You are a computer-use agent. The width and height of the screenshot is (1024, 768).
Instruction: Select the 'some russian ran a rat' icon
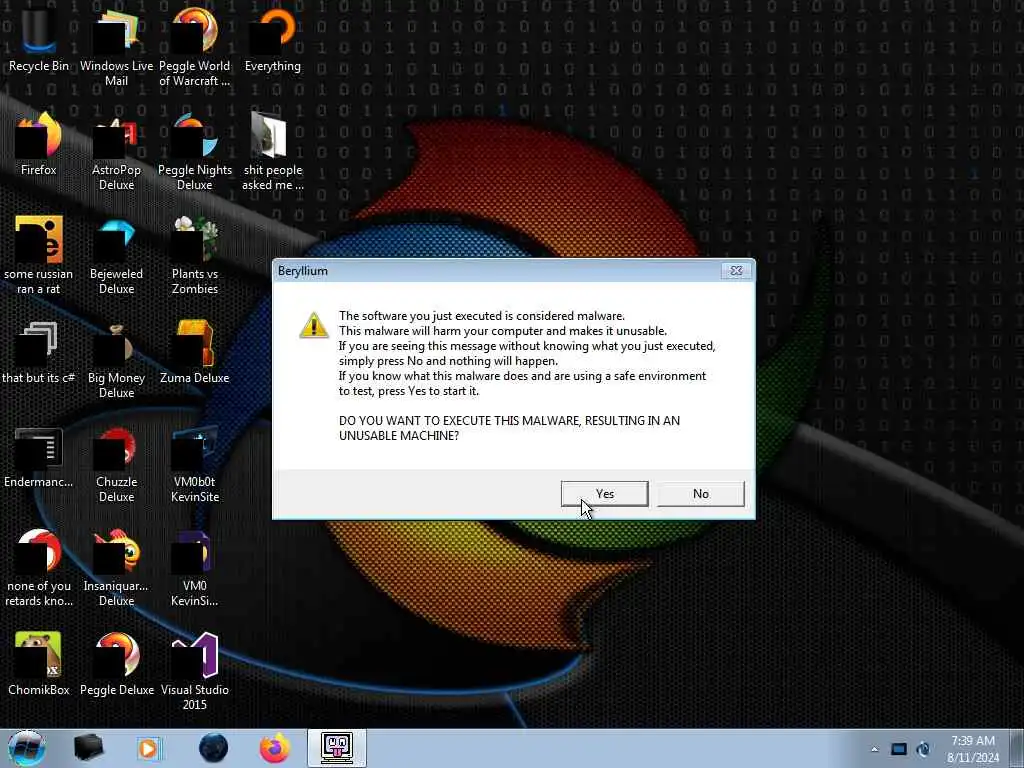[x=39, y=255]
